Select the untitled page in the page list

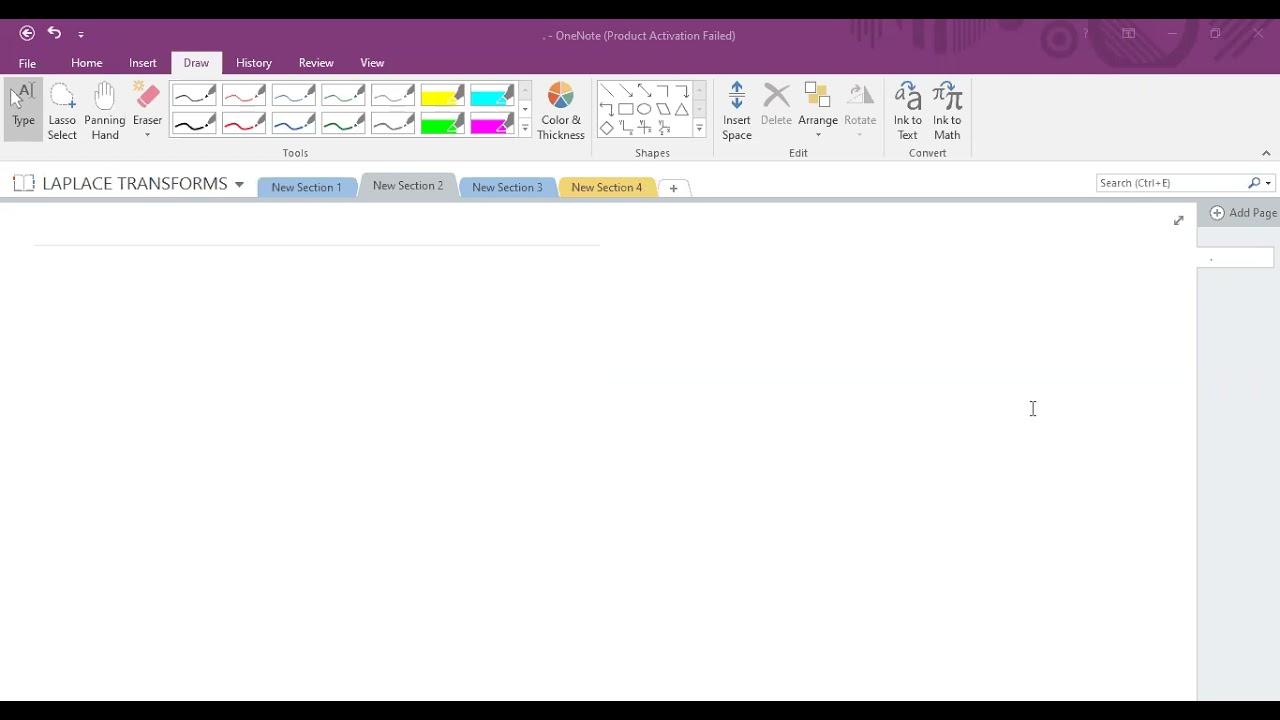[x=1236, y=259]
